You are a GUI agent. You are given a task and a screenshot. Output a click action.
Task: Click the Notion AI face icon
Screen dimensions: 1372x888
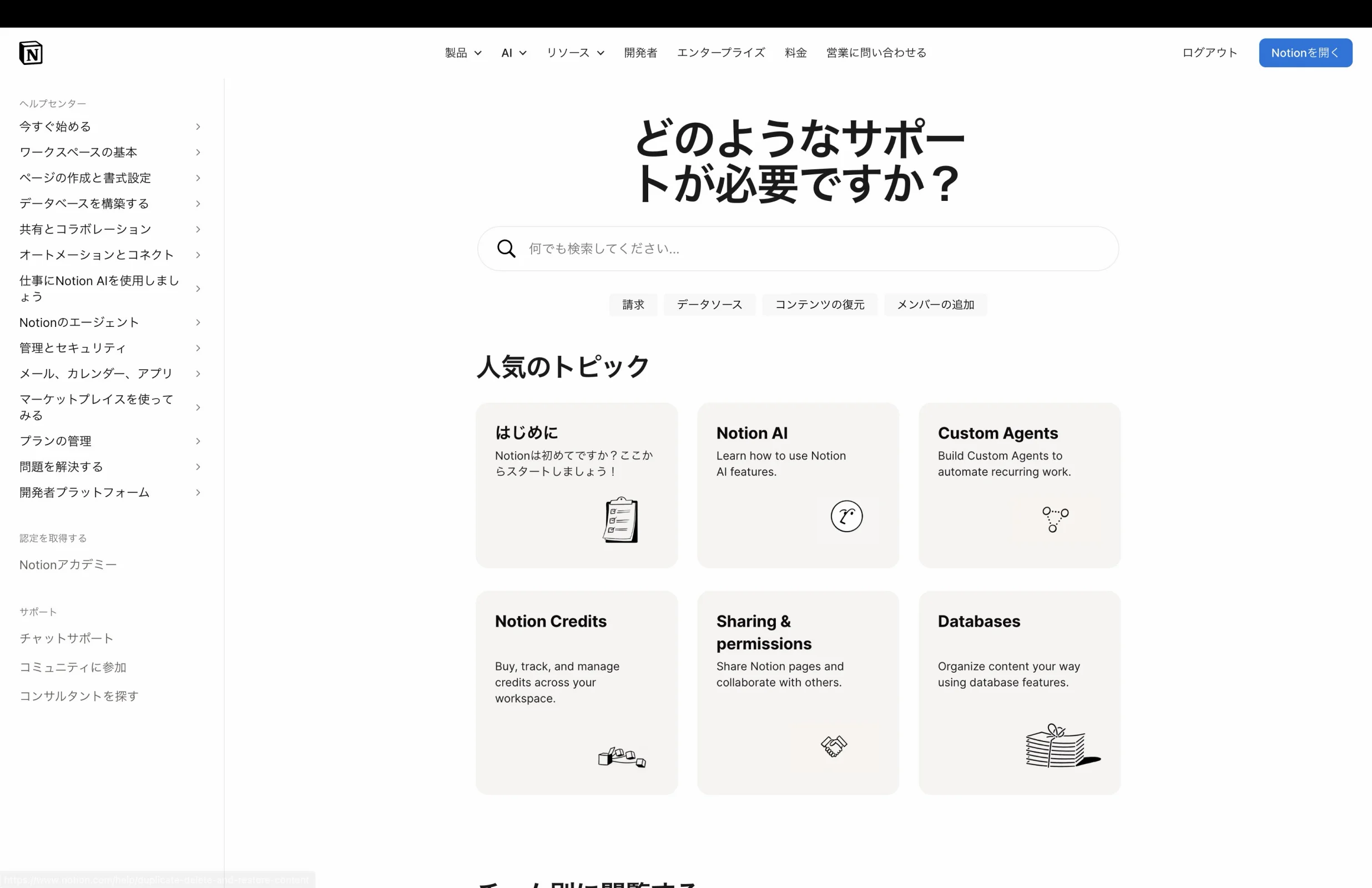click(x=846, y=516)
